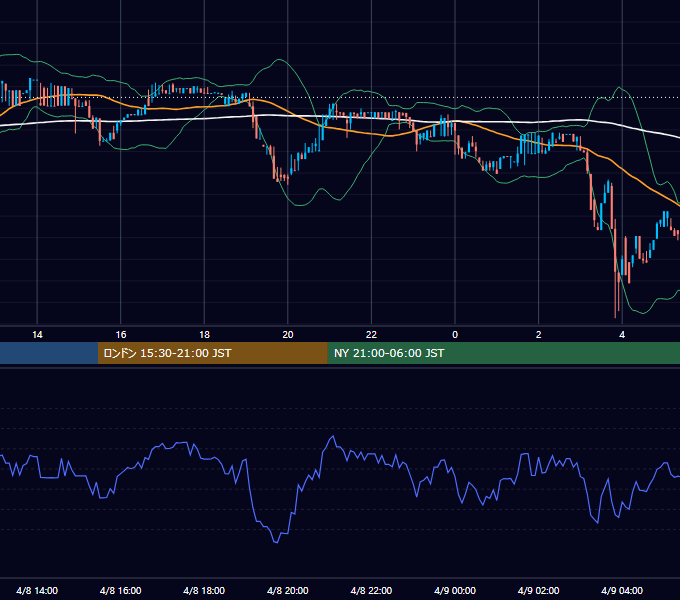Click the 22 hour axis label
Screen dimensions: 680x600
(x=371, y=335)
